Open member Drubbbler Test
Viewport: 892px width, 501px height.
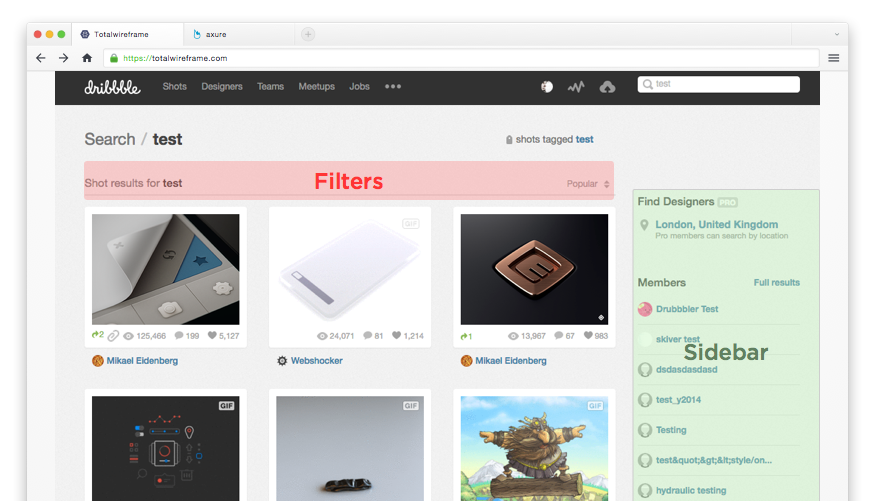point(687,309)
